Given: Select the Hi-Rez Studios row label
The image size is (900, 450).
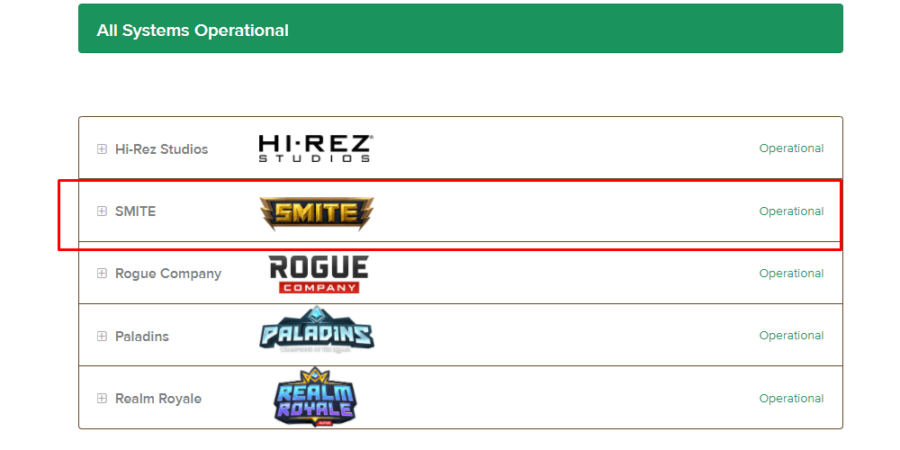Looking at the screenshot, I should click(x=161, y=149).
